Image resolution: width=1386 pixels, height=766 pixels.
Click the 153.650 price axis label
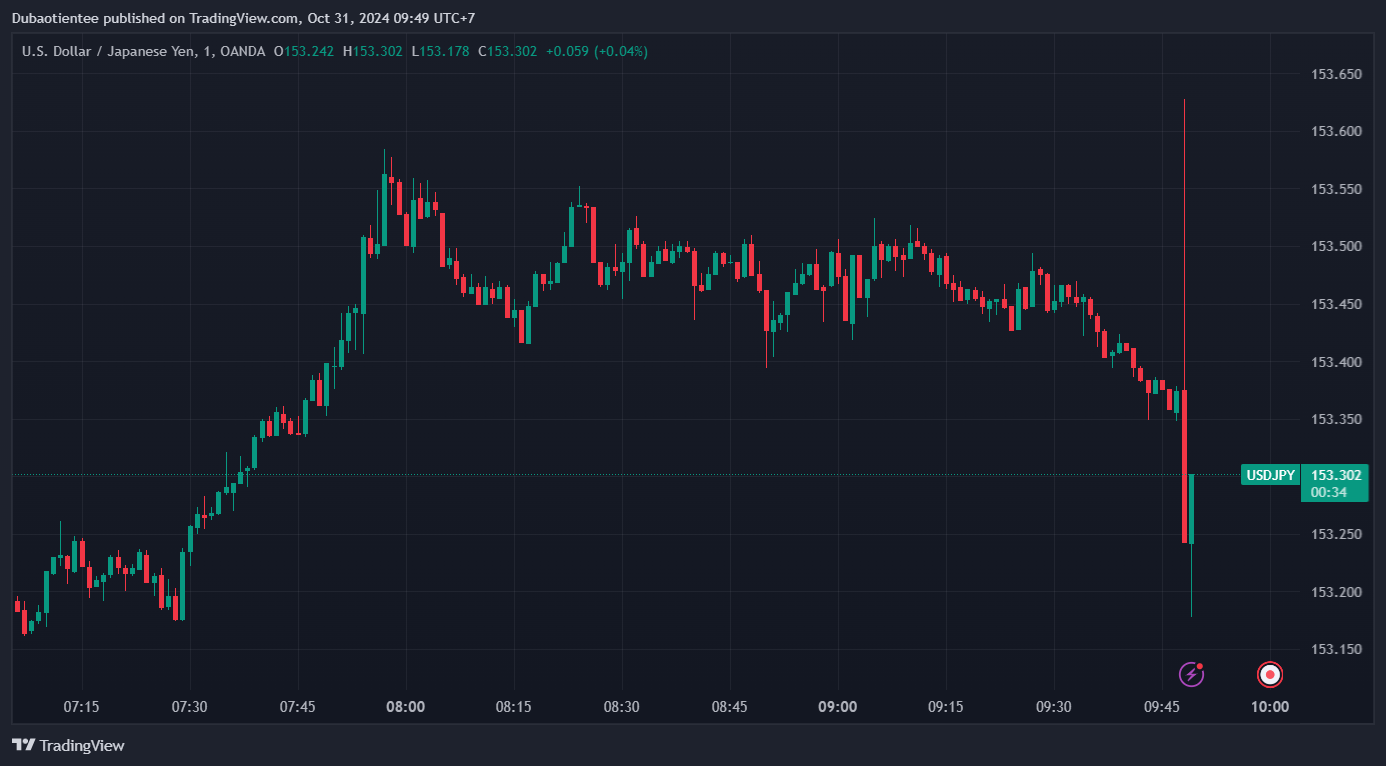(1336, 74)
